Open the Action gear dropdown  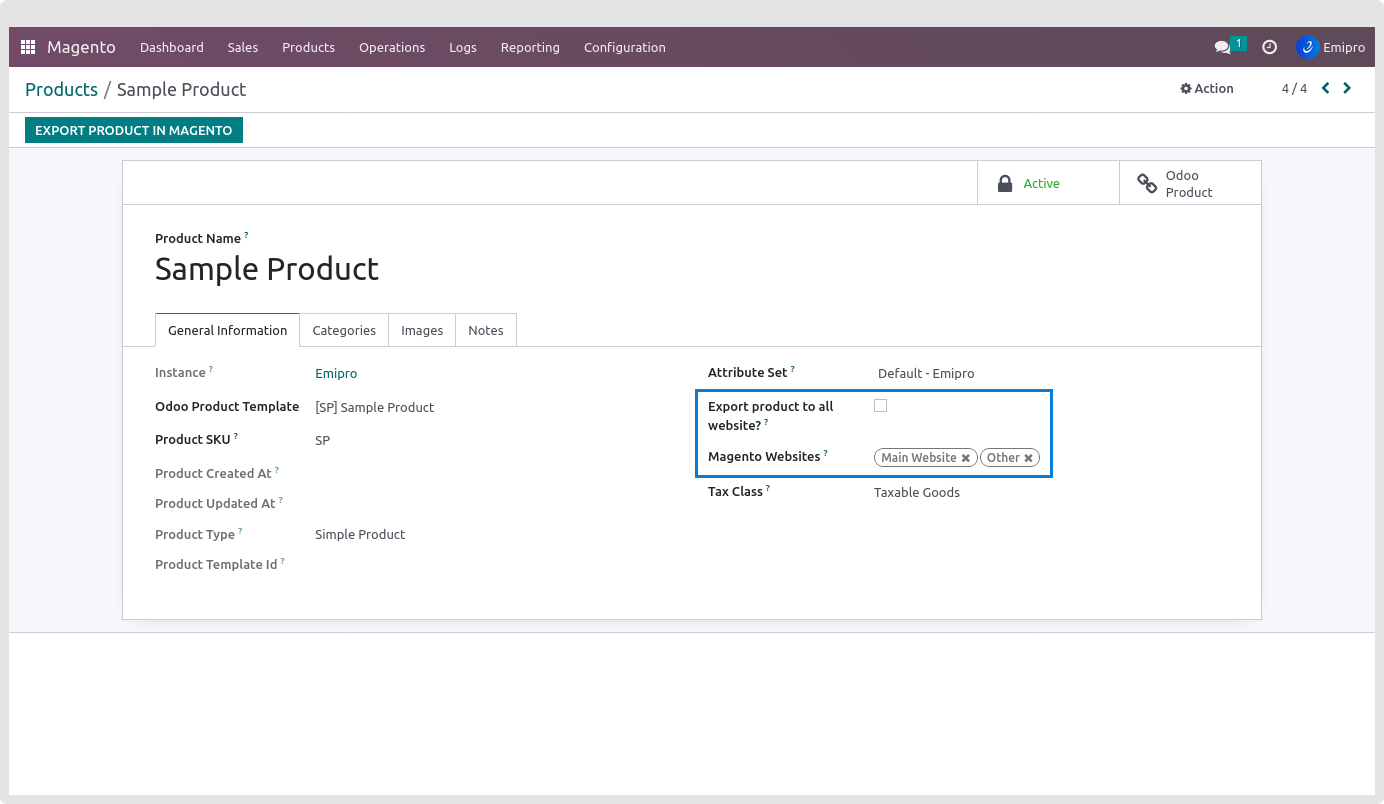tap(1207, 88)
